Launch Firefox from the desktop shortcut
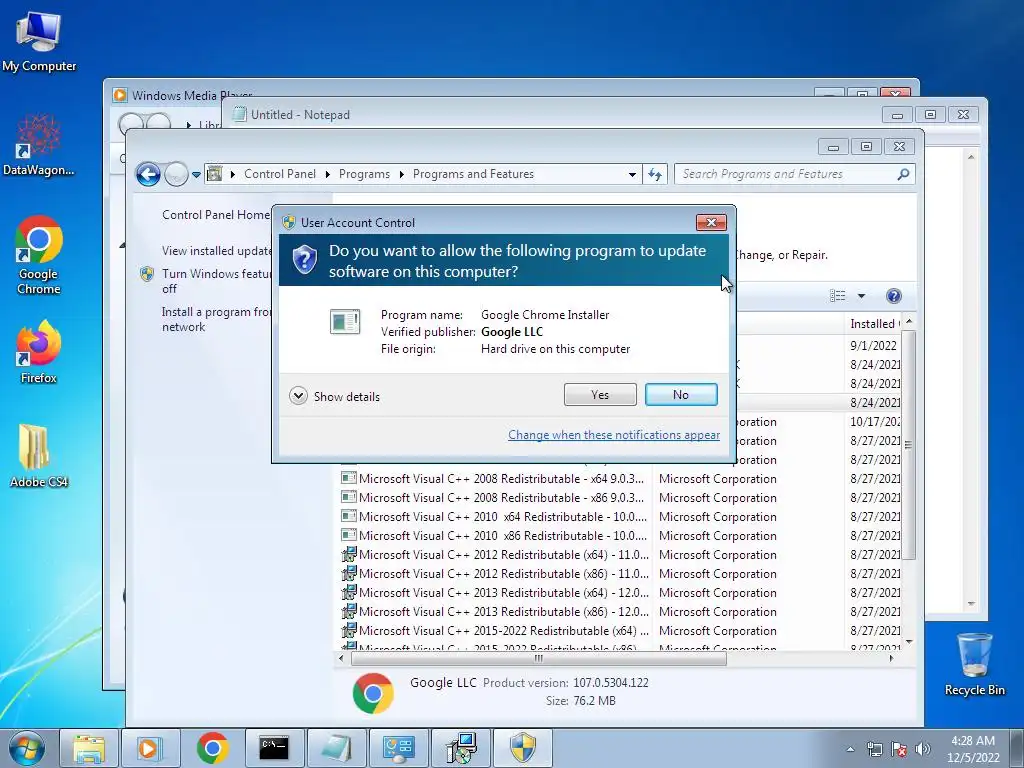The width and height of the screenshot is (1024, 768). pos(39,352)
